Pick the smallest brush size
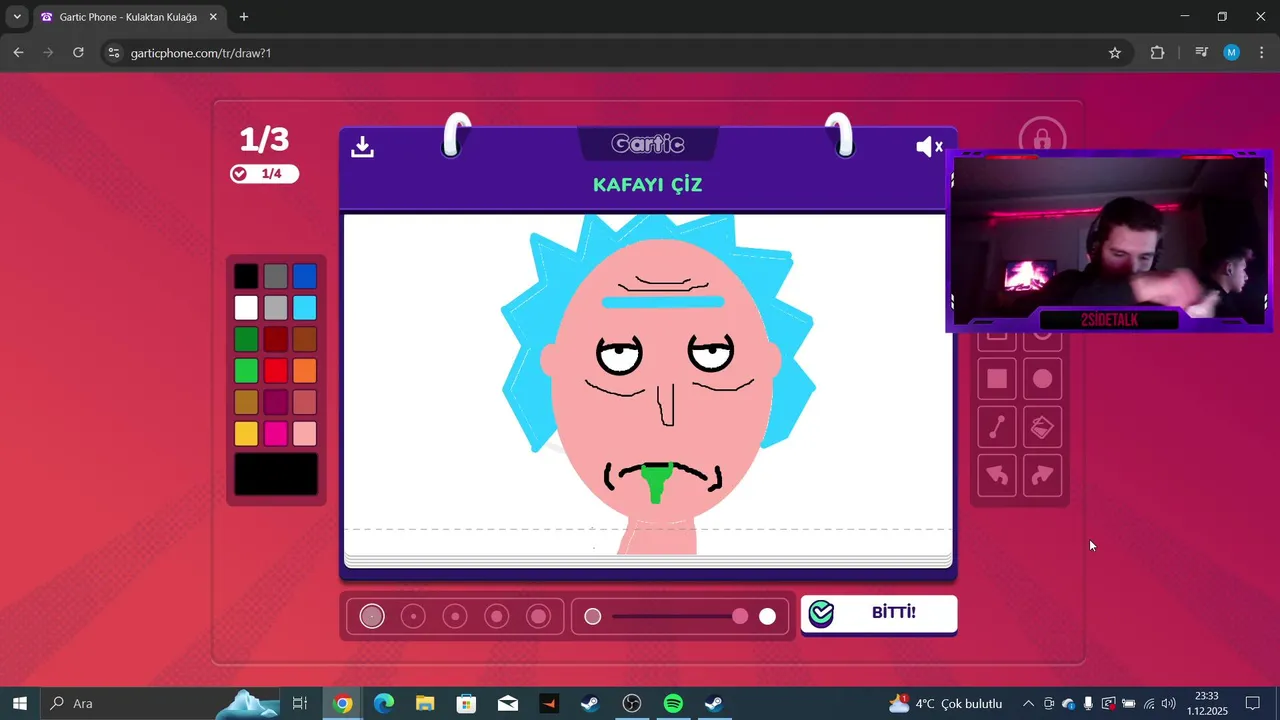1280x720 pixels. pos(372,616)
